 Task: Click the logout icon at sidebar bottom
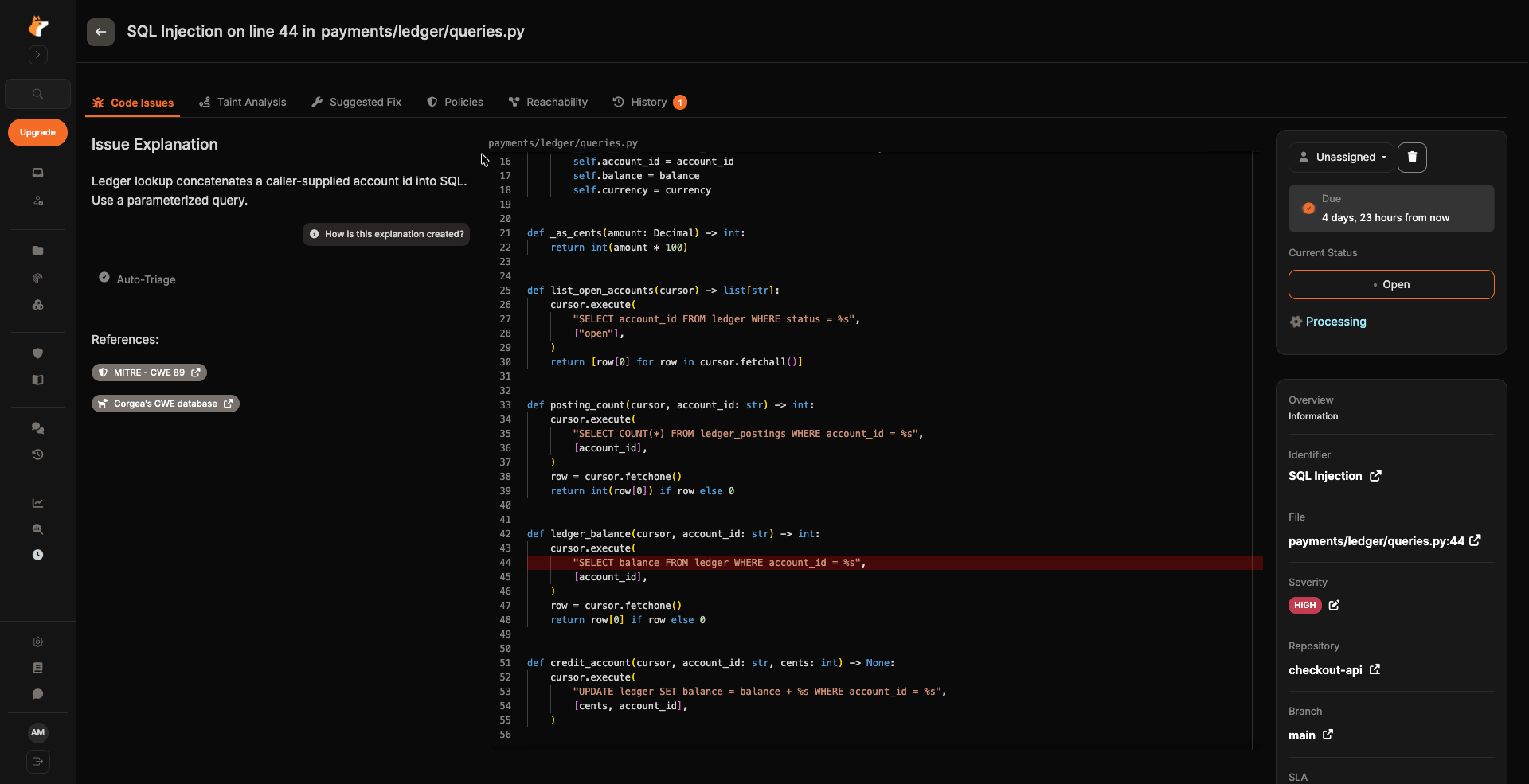coord(37,762)
